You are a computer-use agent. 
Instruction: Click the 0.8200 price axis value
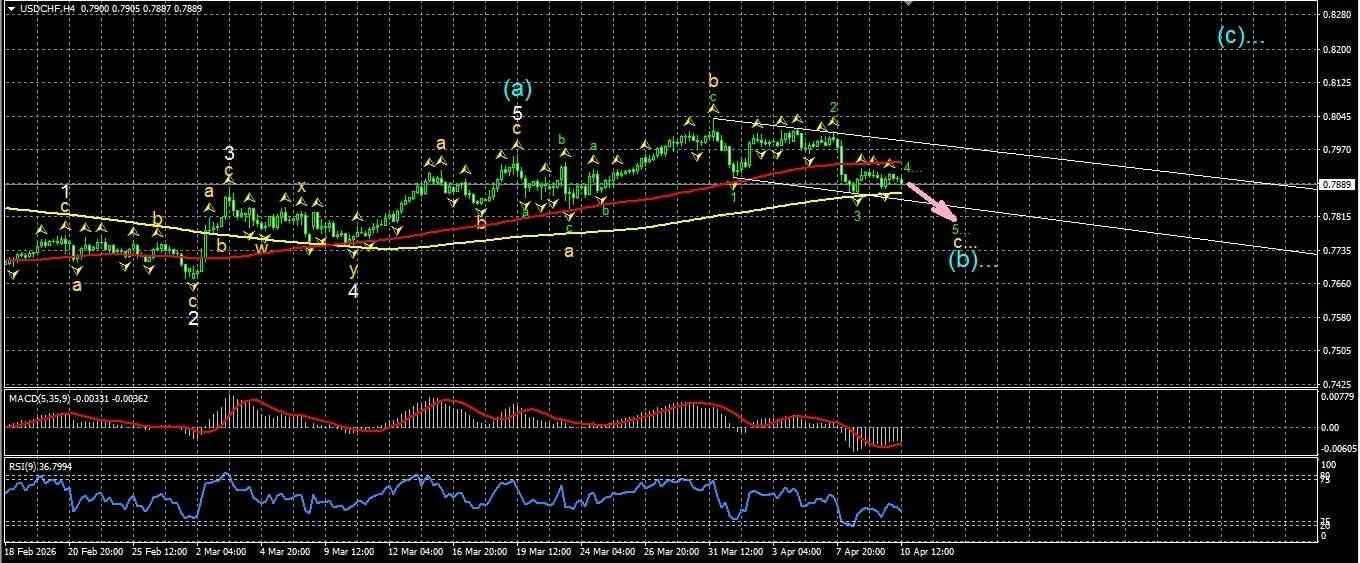(x=1336, y=49)
